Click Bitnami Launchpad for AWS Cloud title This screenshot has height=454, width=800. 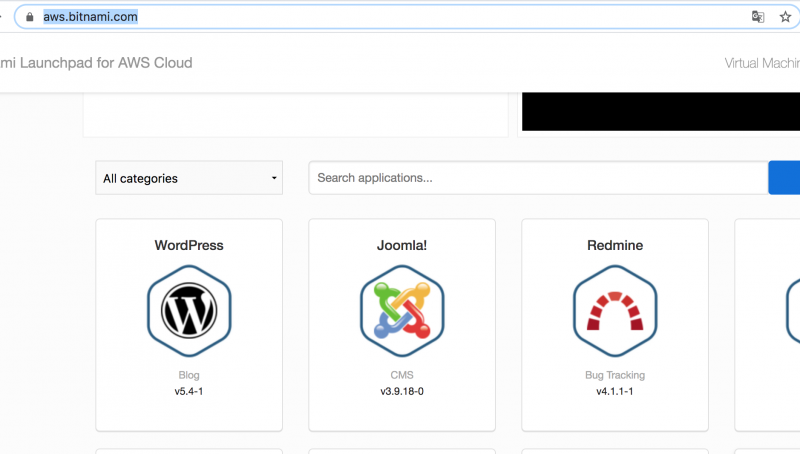coord(96,63)
